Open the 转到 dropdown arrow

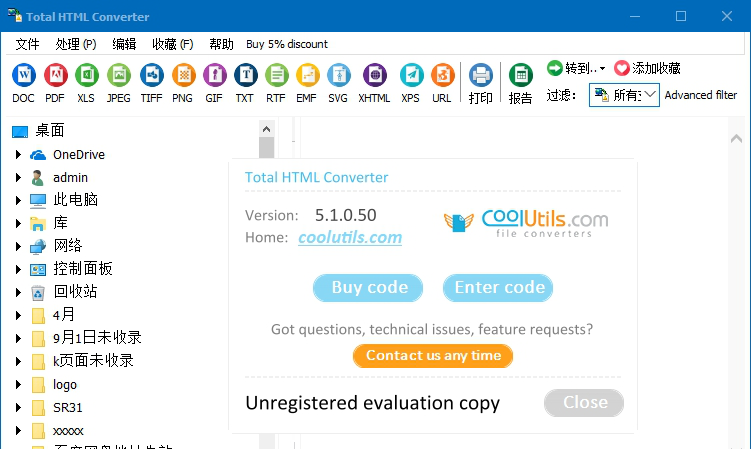(x=603, y=68)
